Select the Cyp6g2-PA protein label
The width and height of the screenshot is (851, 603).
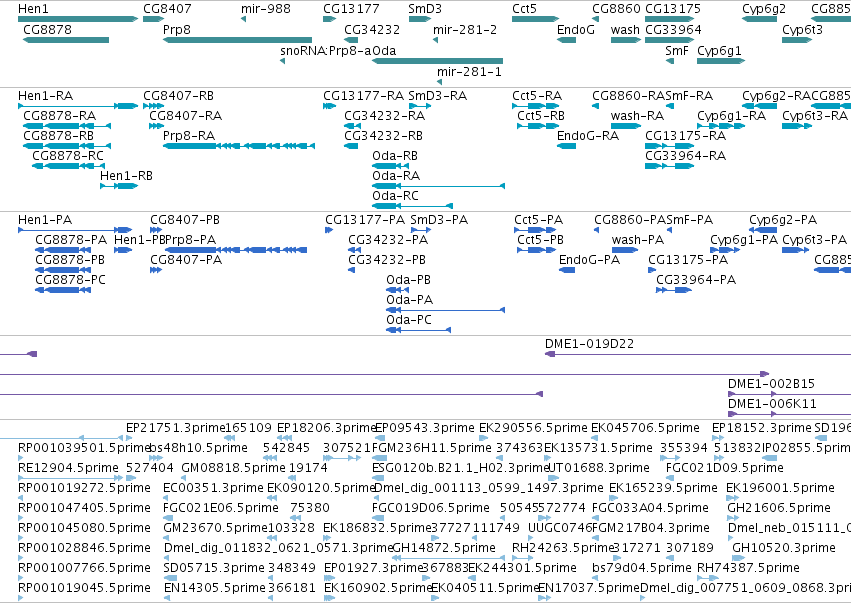[x=783, y=220]
